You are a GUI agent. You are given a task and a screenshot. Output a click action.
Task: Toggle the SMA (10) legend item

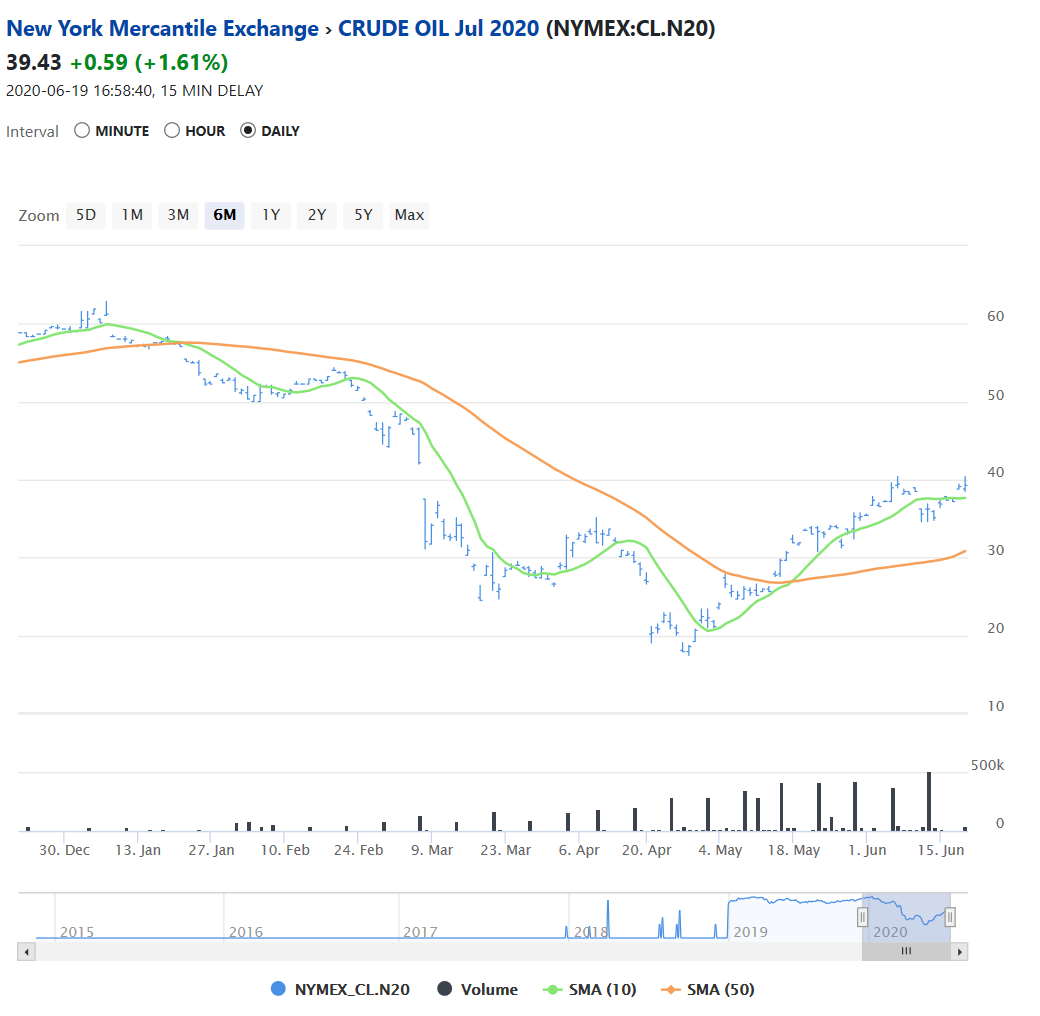pos(589,990)
